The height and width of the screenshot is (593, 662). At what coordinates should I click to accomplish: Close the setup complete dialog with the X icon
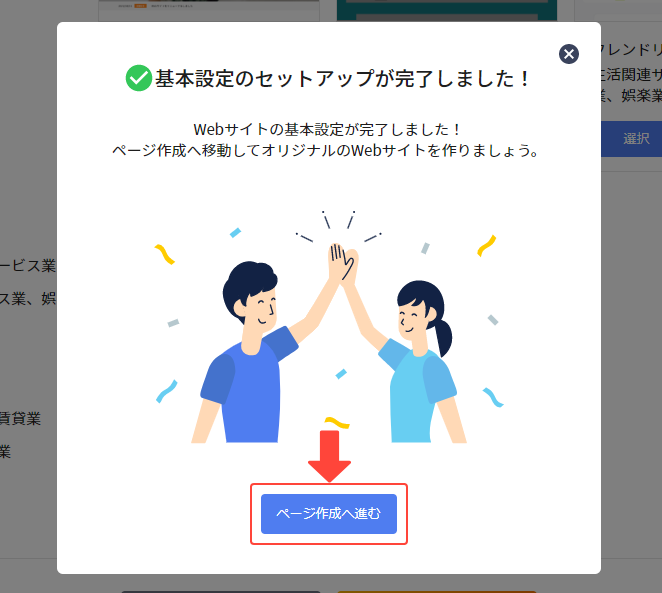click(569, 54)
